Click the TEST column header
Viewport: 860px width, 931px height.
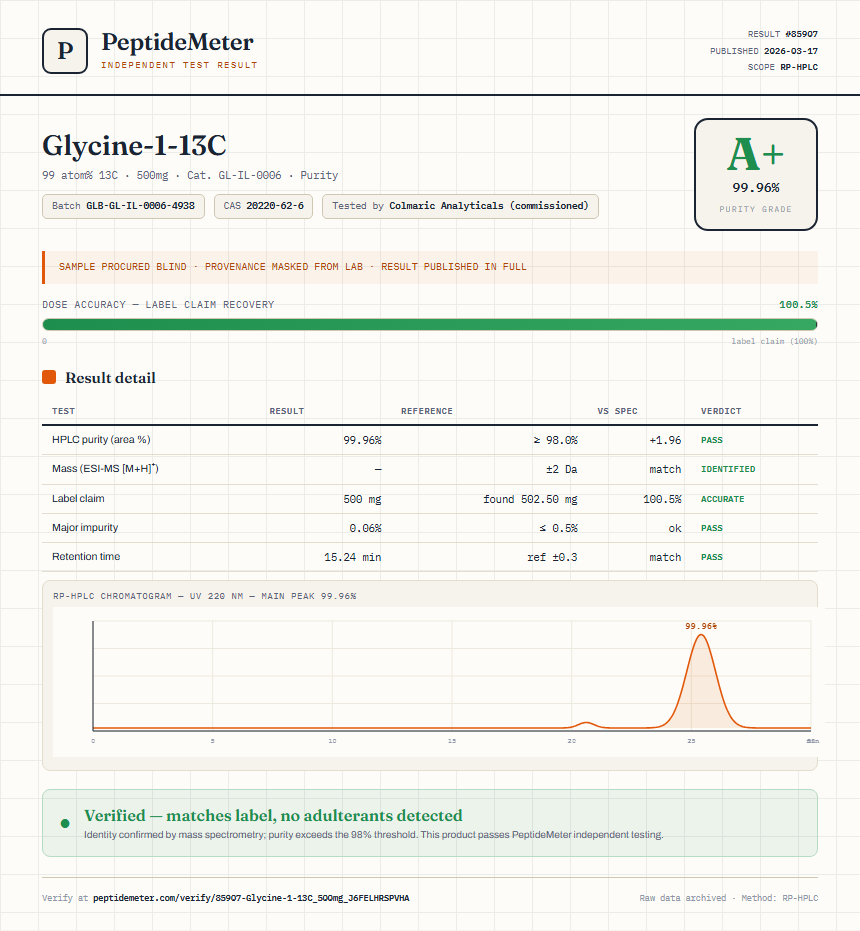pyautogui.click(x=64, y=411)
